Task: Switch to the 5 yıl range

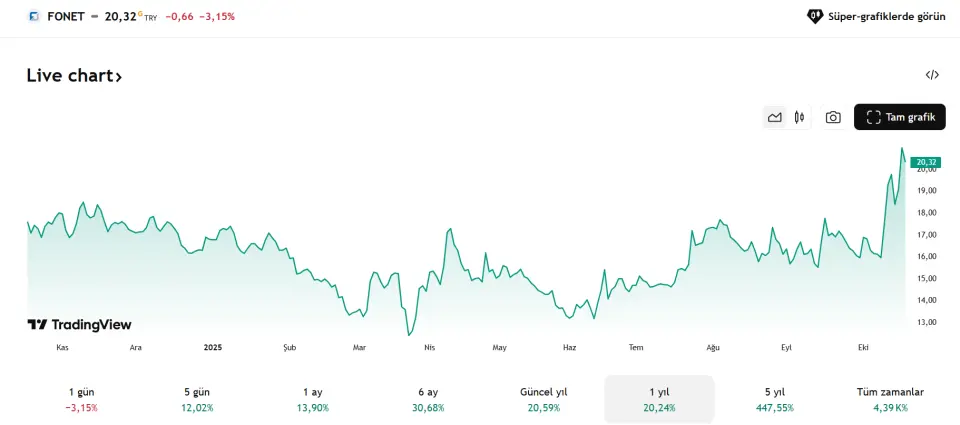Action: click(775, 399)
